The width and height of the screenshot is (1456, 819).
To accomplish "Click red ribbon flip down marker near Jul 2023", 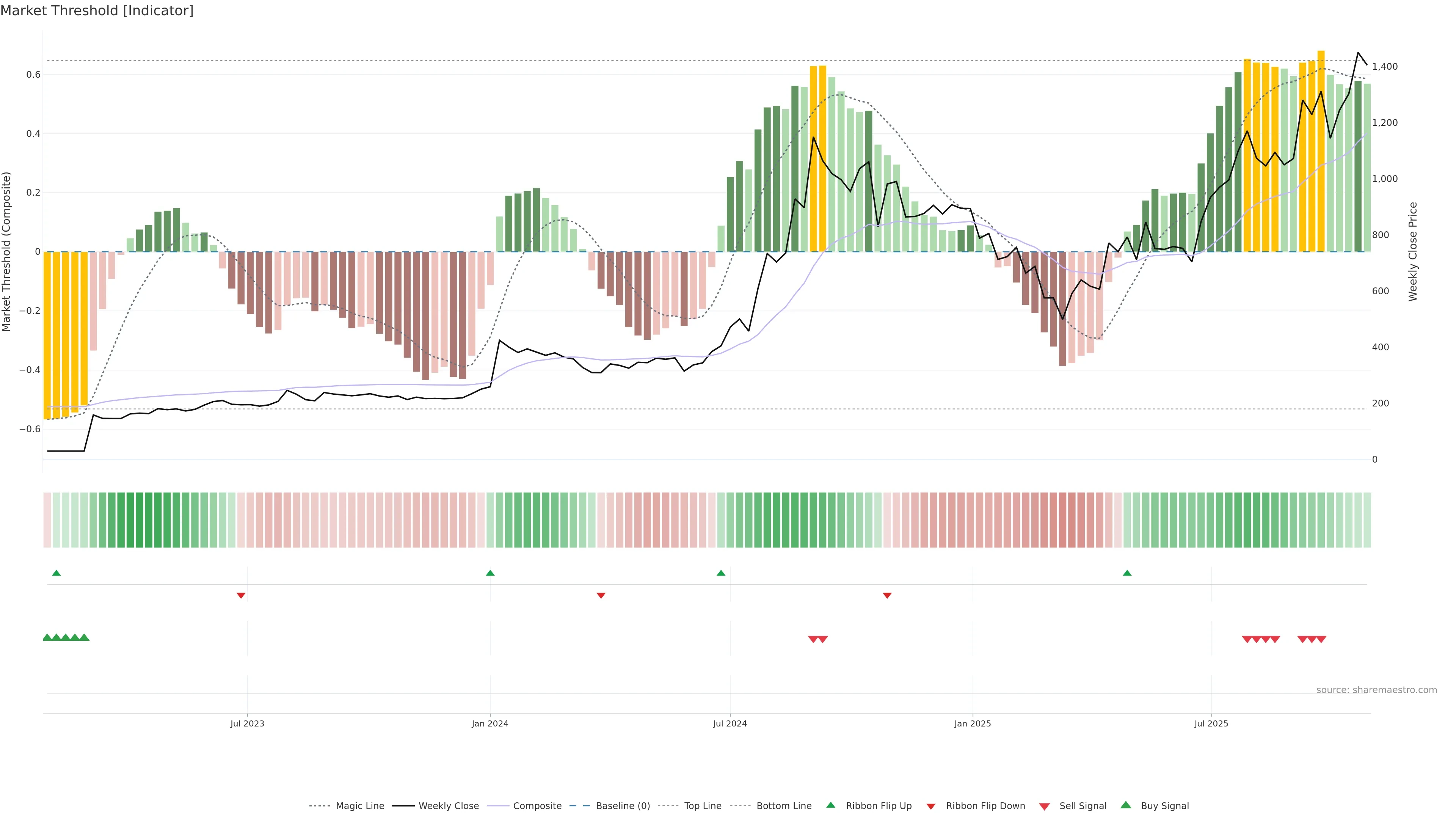I will tap(241, 596).
